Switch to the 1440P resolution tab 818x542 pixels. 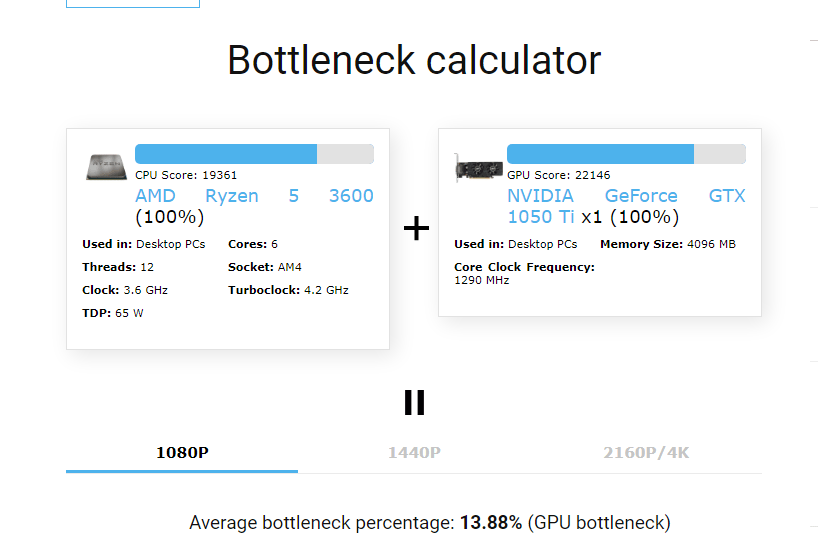click(414, 452)
